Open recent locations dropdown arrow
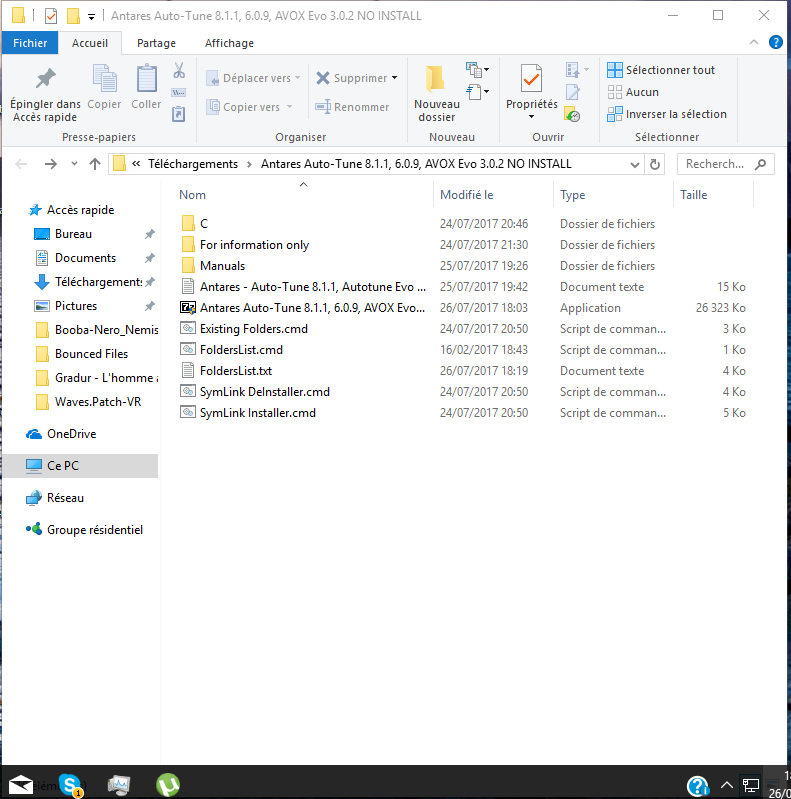The height and width of the screenshot is (799, 791). click(x=74, y=164)
